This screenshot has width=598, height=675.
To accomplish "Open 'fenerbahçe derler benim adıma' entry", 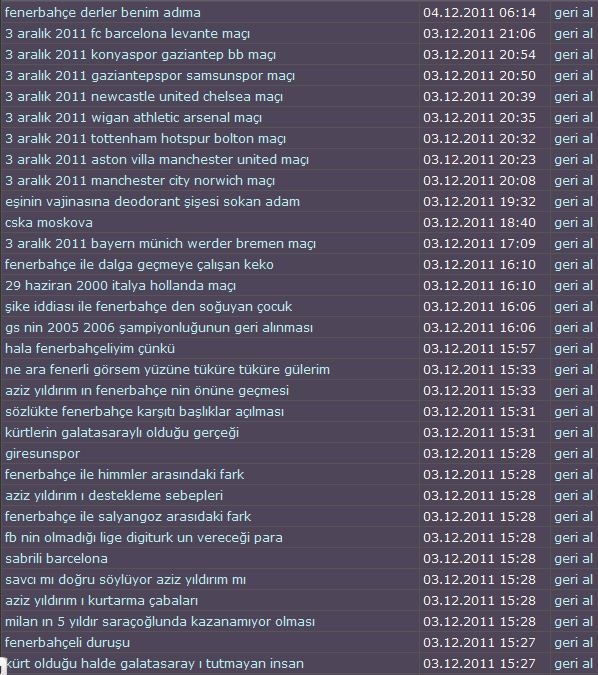I will click(103, 12).
